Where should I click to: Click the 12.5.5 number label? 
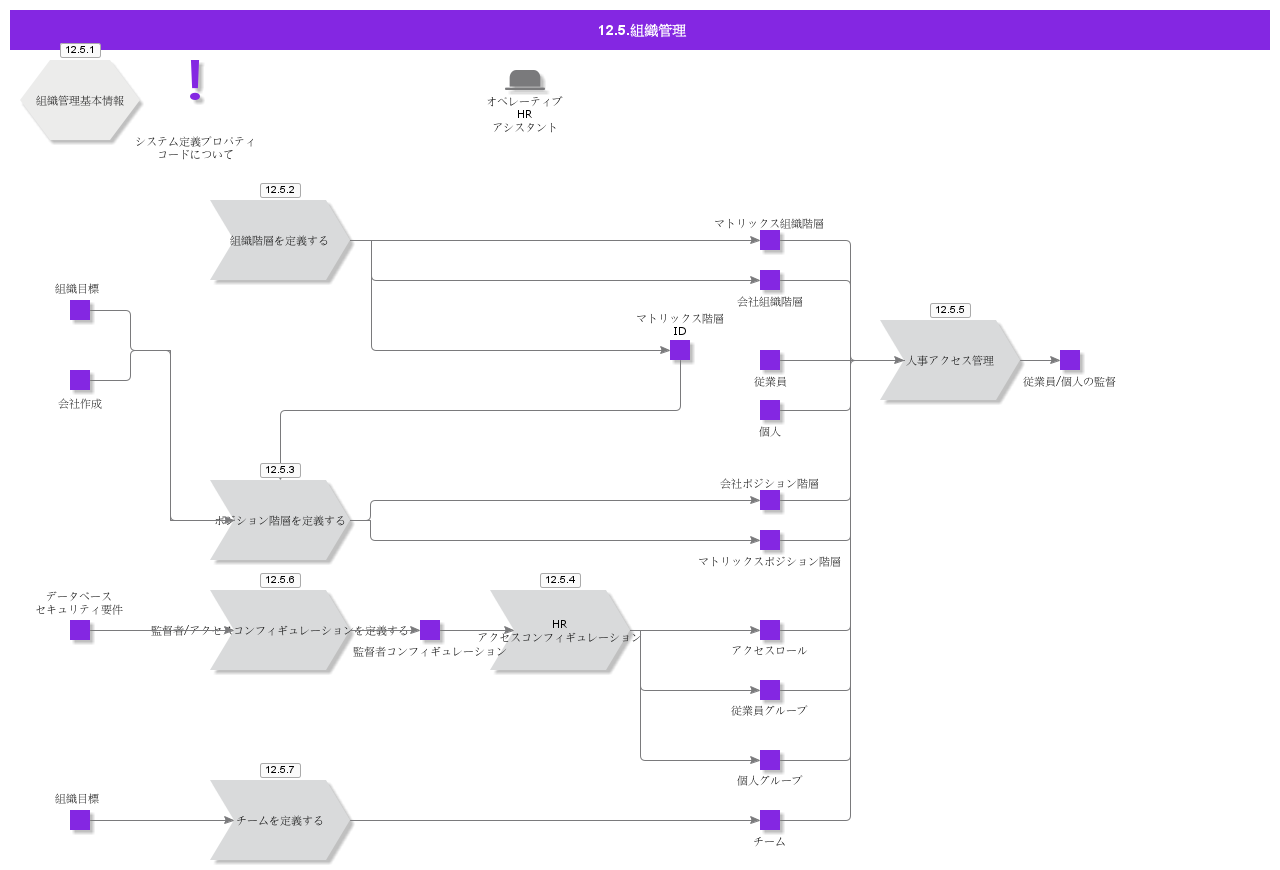click(950, 310)
